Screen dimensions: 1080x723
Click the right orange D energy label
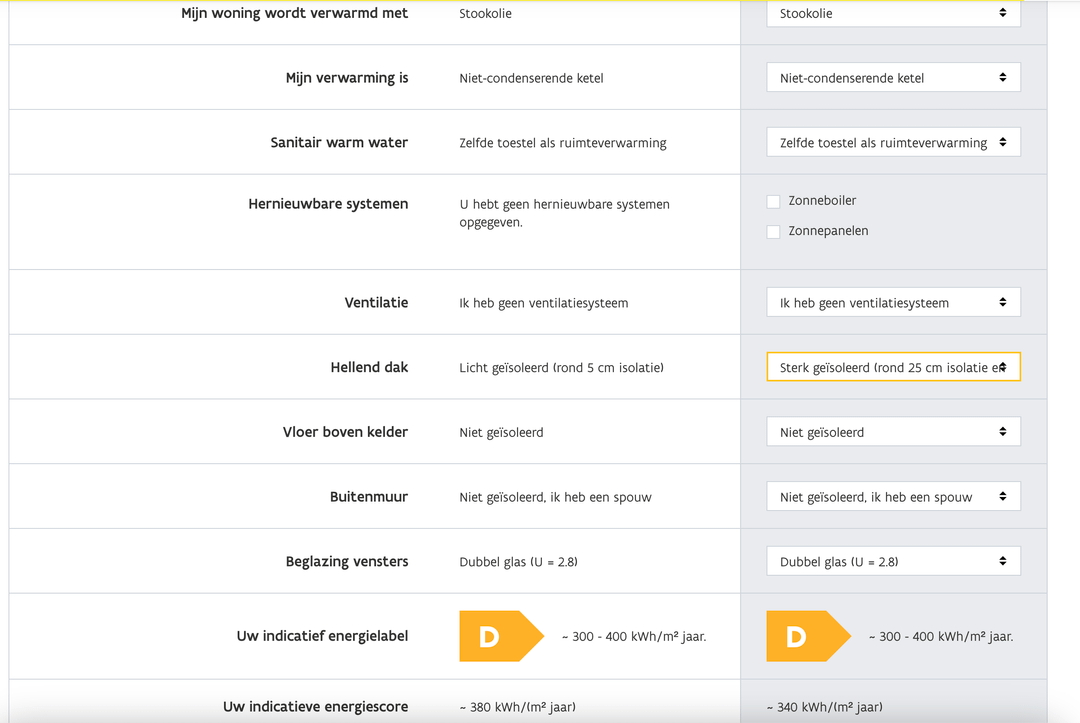[x=809, y=636]
